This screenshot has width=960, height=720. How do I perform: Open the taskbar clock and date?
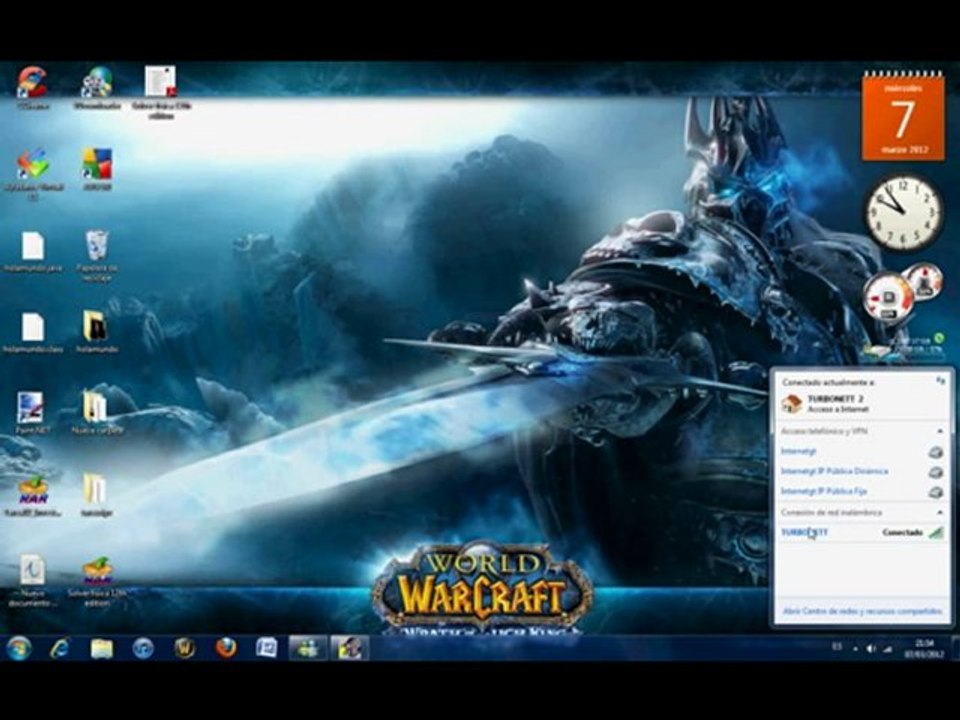[x=924, y=648]
